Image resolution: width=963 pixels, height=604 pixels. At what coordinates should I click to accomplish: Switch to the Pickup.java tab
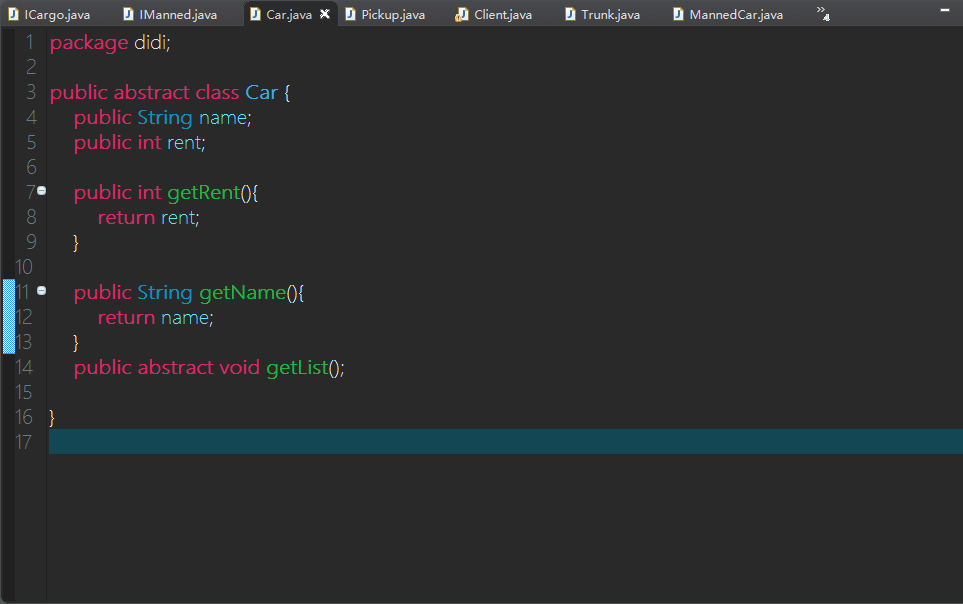pyautogui.click(x=392, y=15)
